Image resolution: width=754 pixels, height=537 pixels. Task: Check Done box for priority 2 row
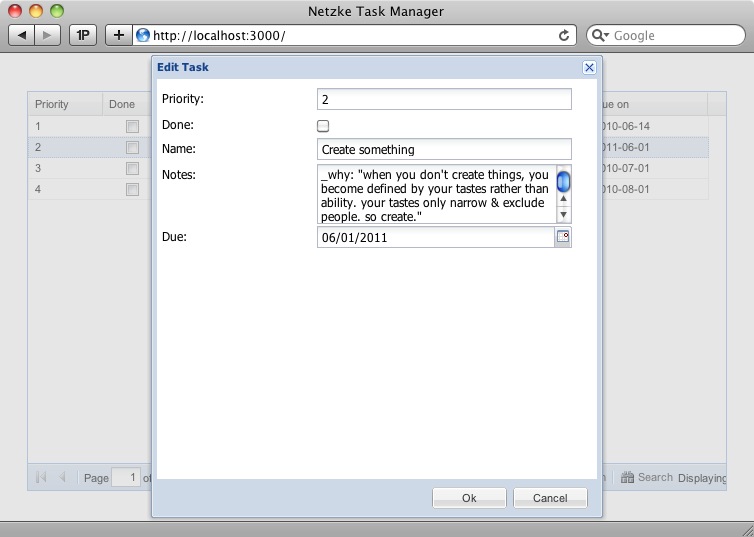(x=132, y=148)
